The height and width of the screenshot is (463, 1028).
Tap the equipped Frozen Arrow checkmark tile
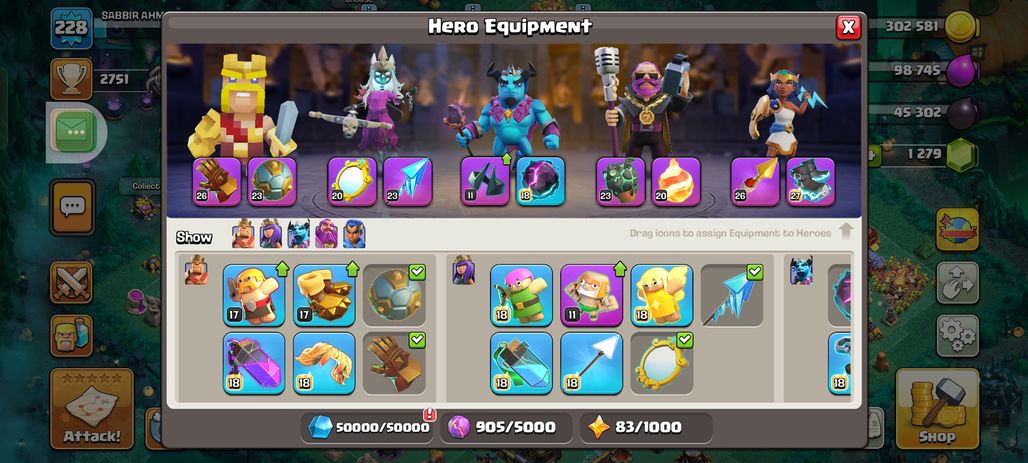[732, 295]
